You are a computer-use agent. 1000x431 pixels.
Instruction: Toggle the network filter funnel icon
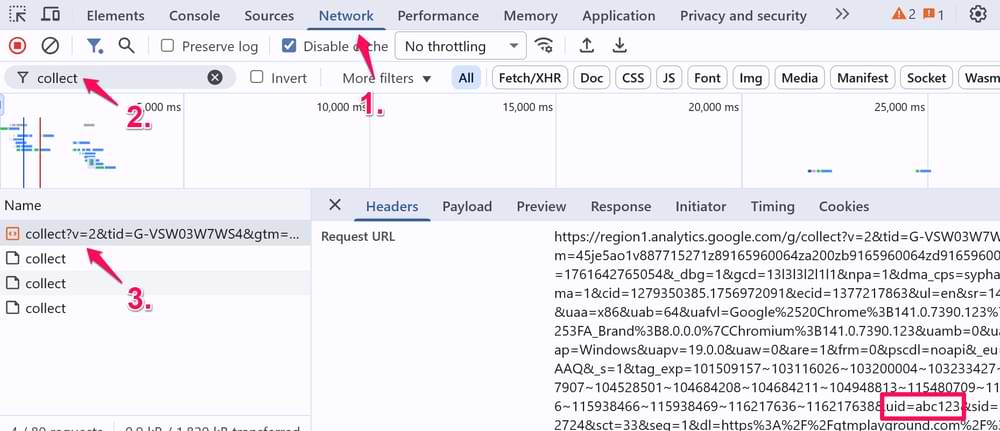94,46
